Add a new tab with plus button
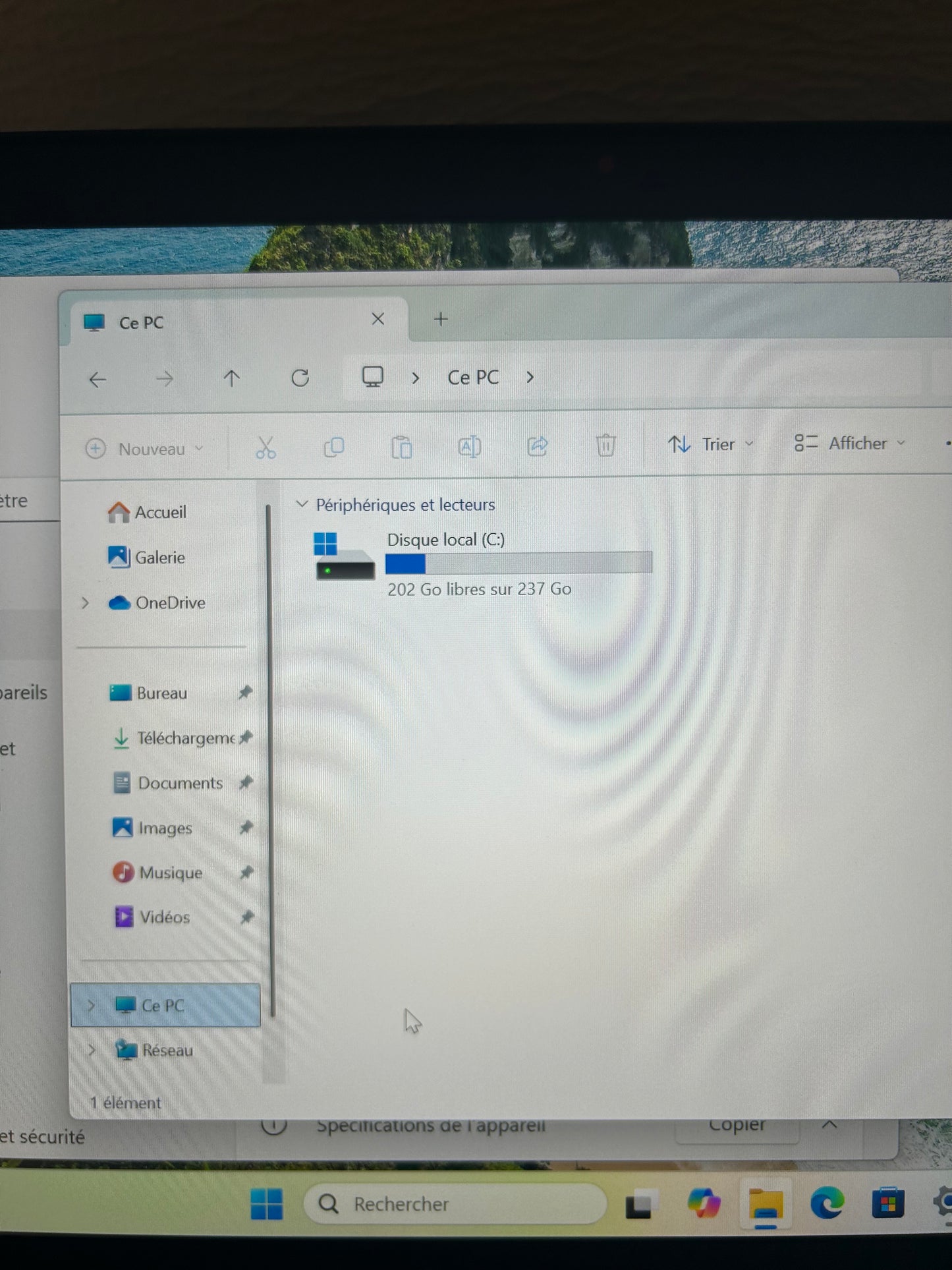 point(441,320)
